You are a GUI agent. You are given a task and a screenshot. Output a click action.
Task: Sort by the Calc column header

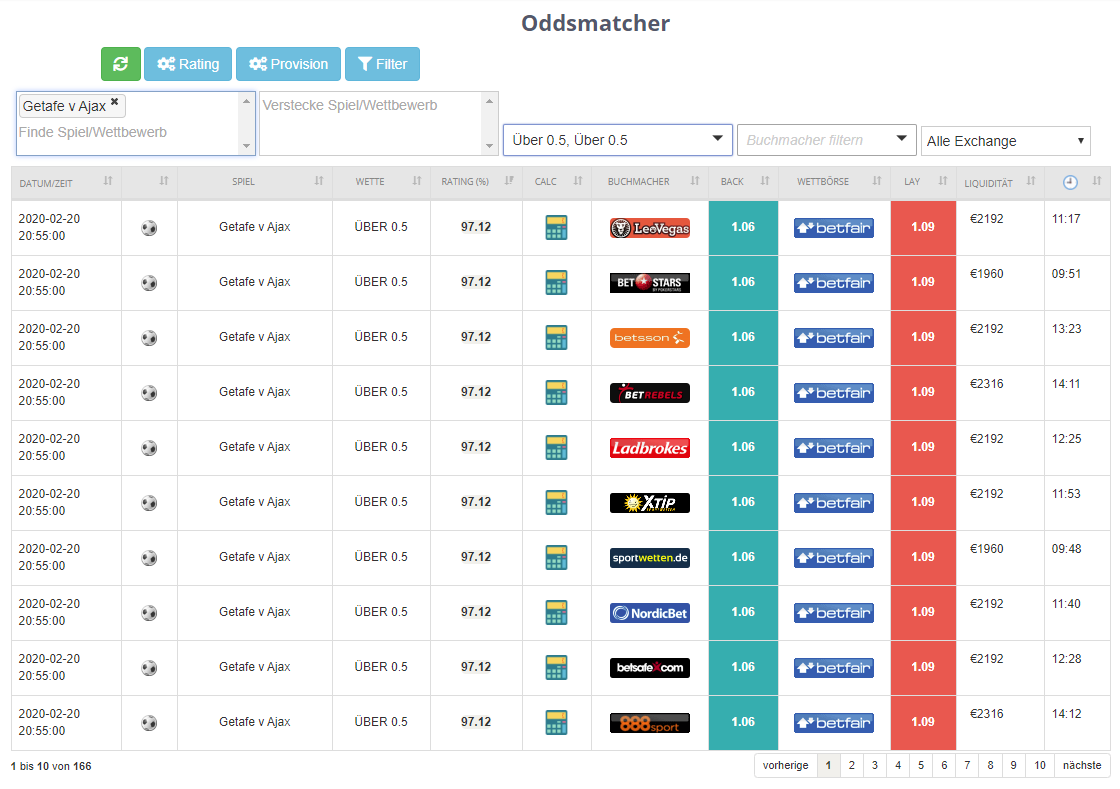556,182
